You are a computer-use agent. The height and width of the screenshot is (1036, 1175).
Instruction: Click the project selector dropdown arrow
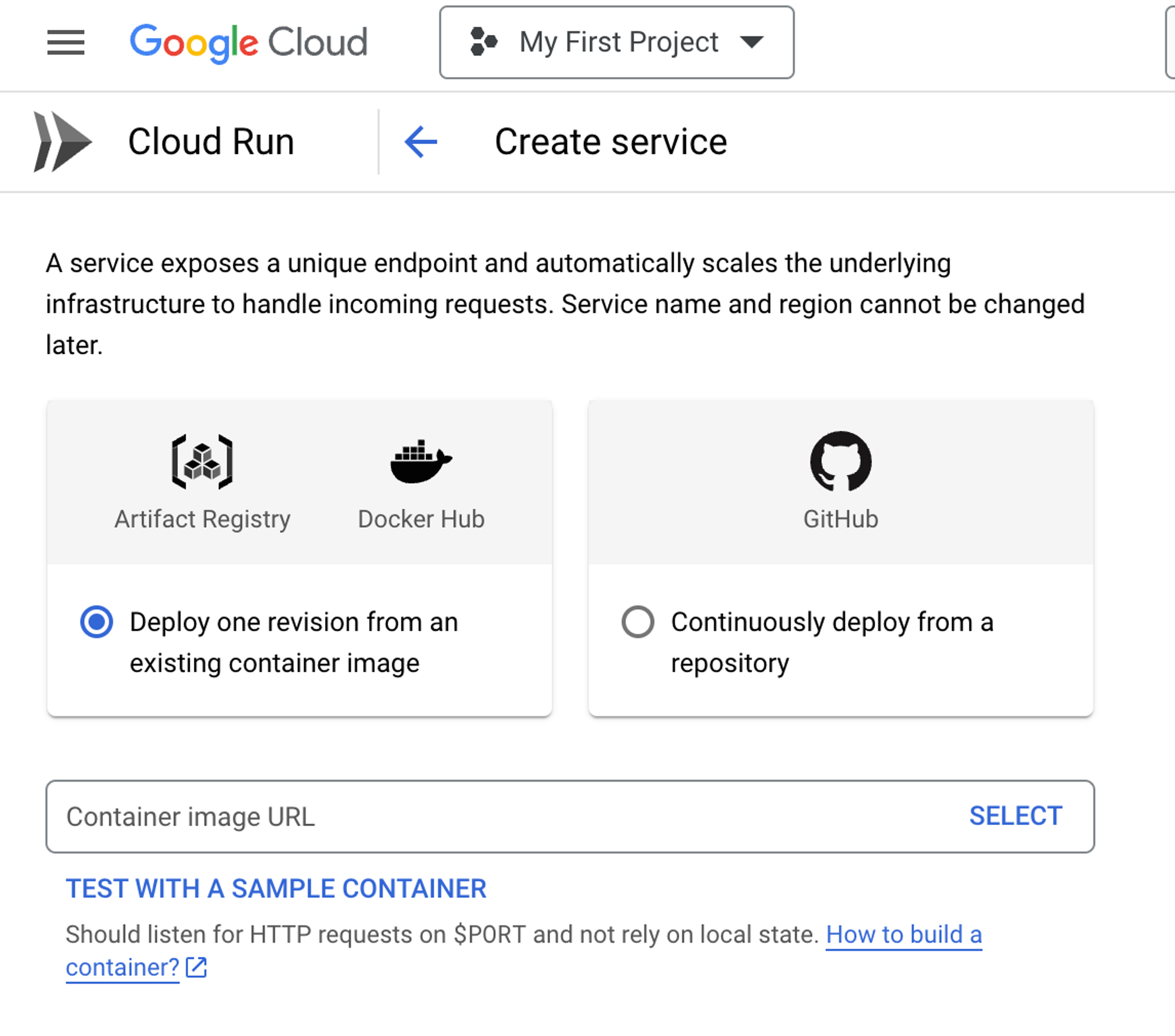751,42
